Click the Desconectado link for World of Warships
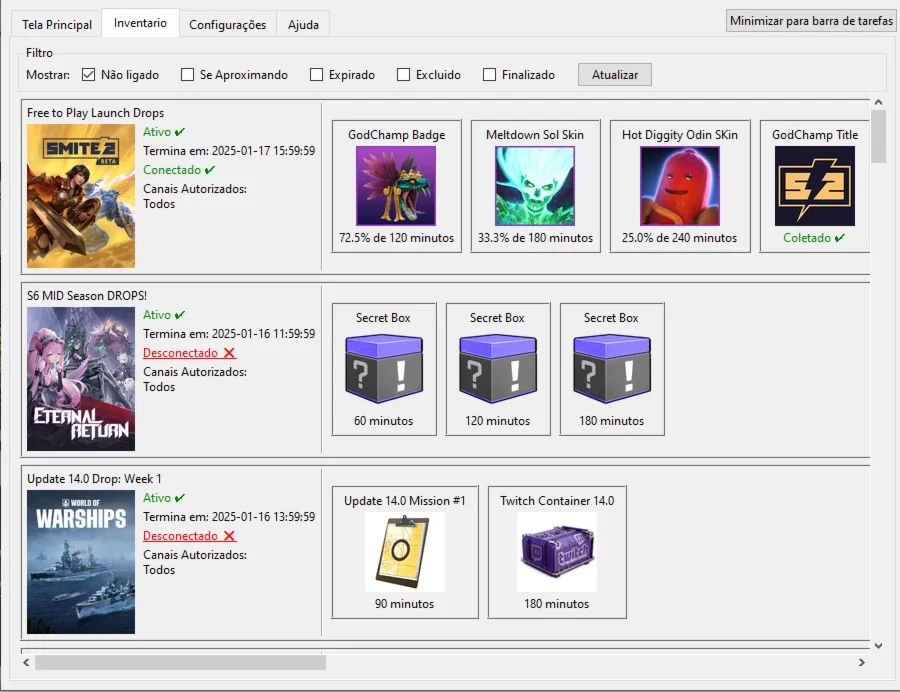This screenshot has height=692, width=900. point(189,536)
